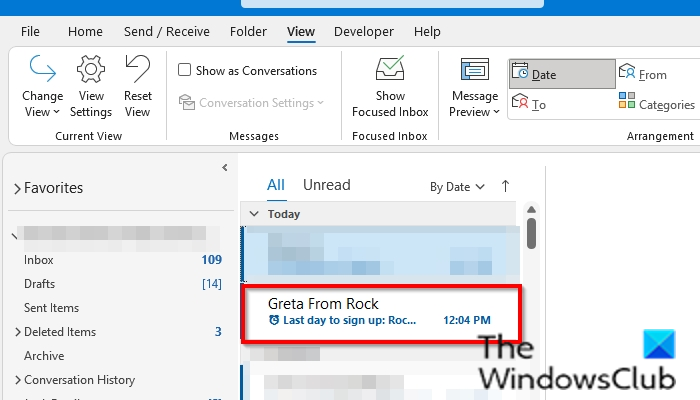Switch to the Developer tab
This screenshot has width=700, height=400.
coord(364,32)
